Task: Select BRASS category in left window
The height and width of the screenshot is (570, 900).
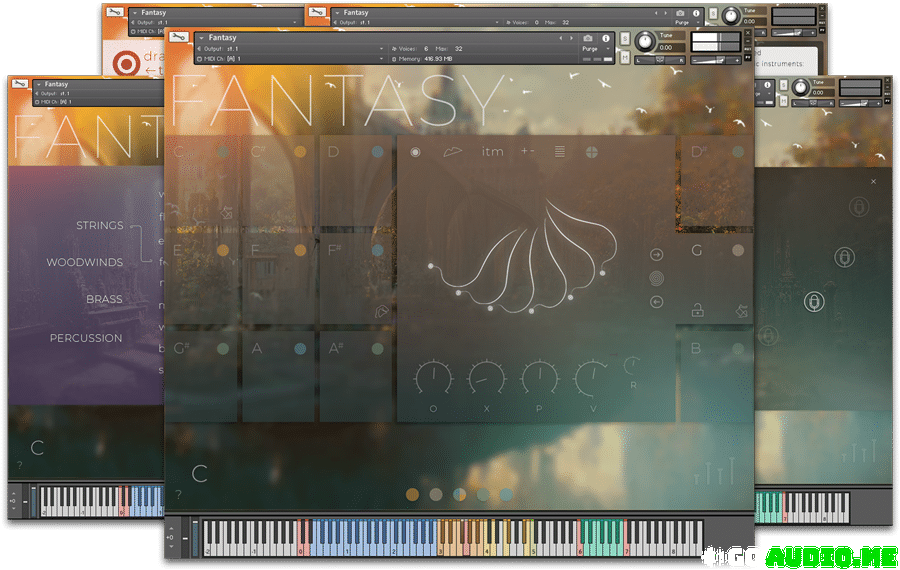Action: [104, 300]
